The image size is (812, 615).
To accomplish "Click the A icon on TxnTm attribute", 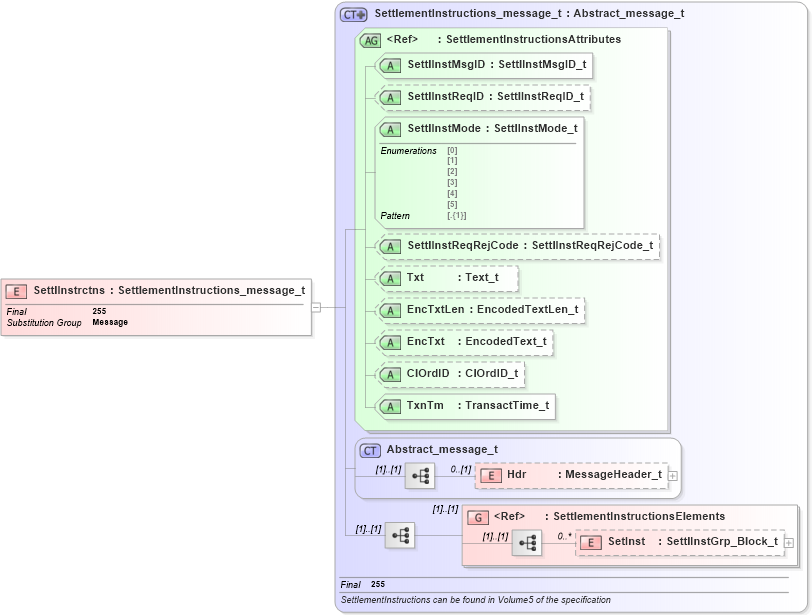I will (389, 406).
